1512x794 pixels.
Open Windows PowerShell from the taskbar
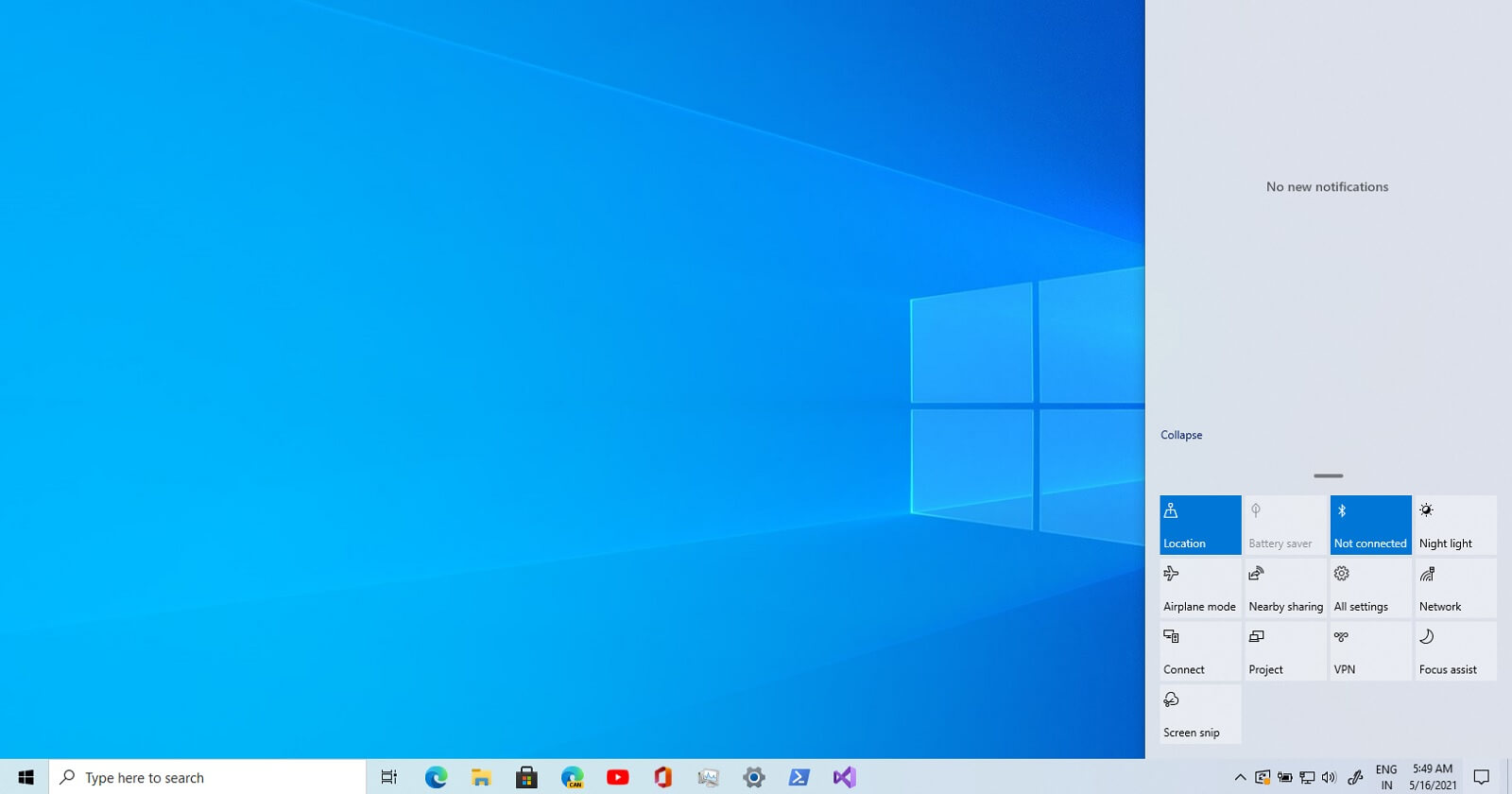click(x=799, y=777)
